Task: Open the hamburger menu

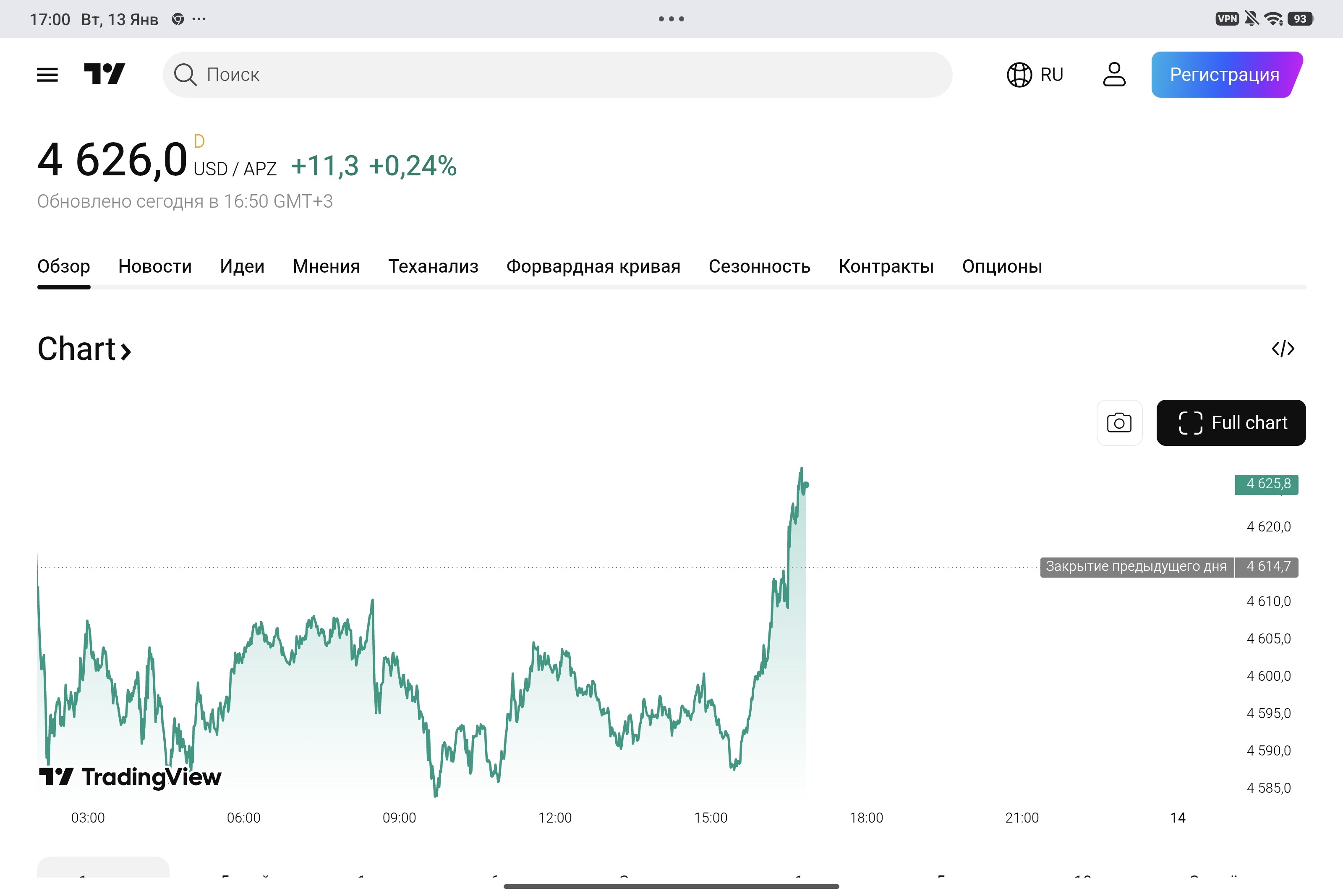Action: coord(47,74)
